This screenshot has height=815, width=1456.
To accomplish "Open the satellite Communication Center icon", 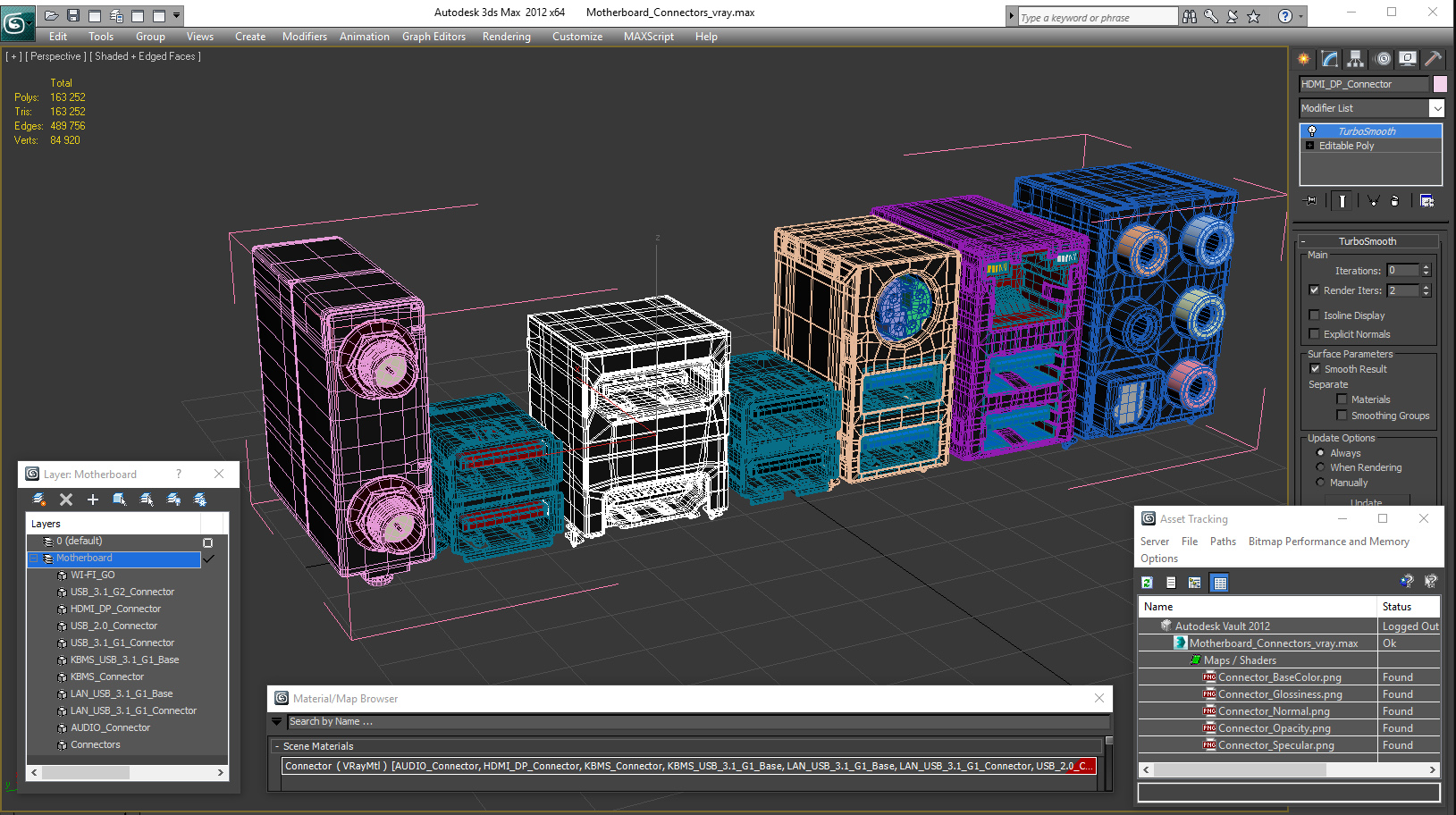I will pyautogui.click(x=1233, y=16).
